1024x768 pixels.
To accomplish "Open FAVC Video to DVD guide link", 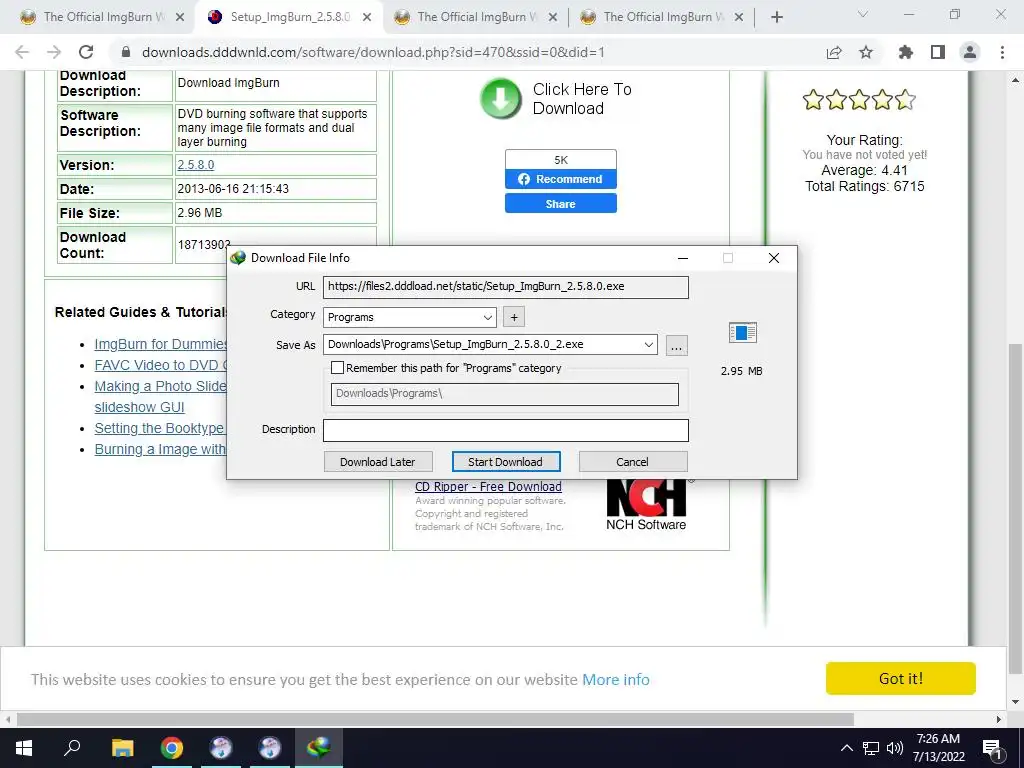I will coord(161,365).
